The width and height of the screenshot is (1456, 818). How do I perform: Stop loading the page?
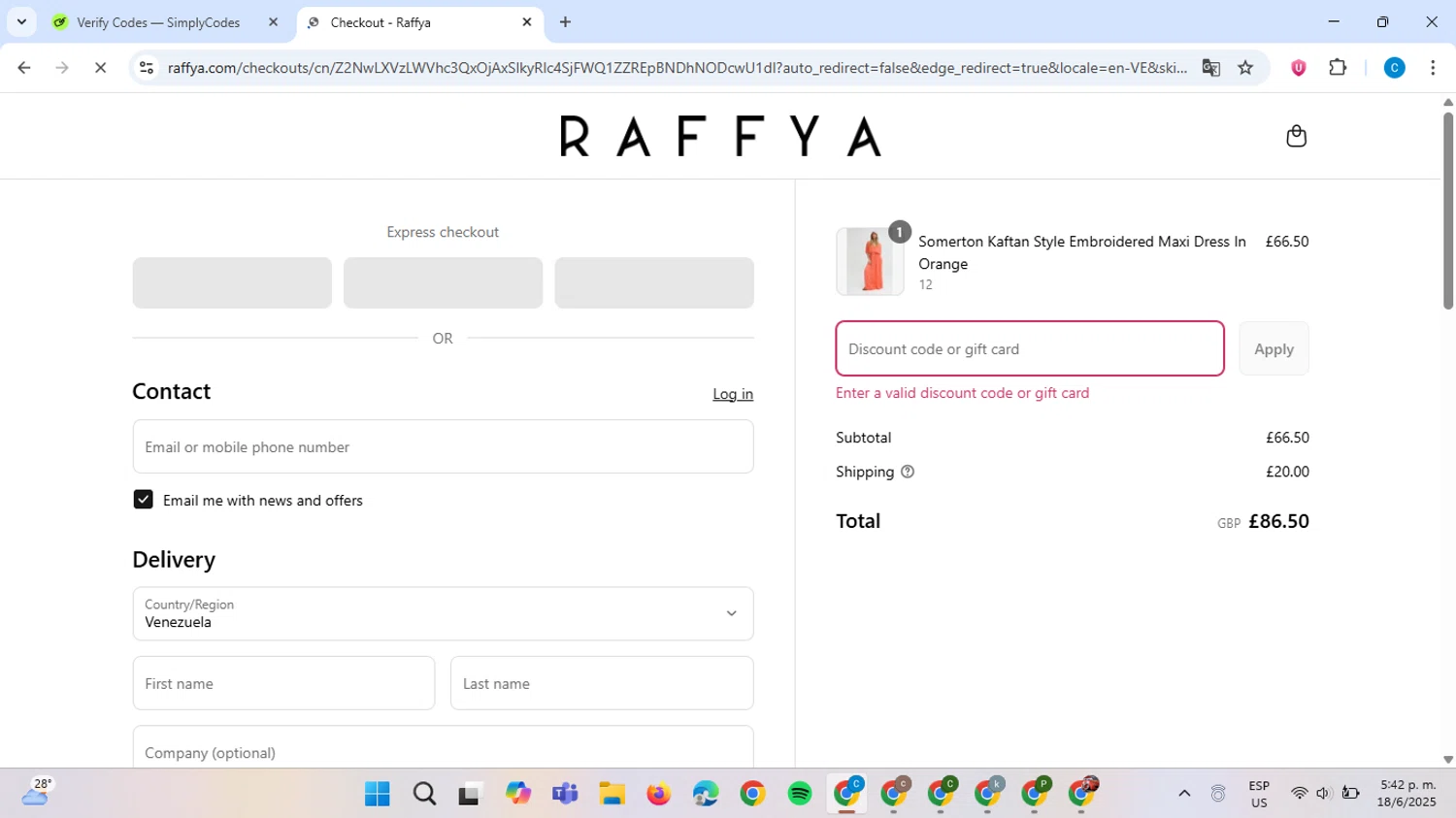pyautogui.click(x=100, y=68)
